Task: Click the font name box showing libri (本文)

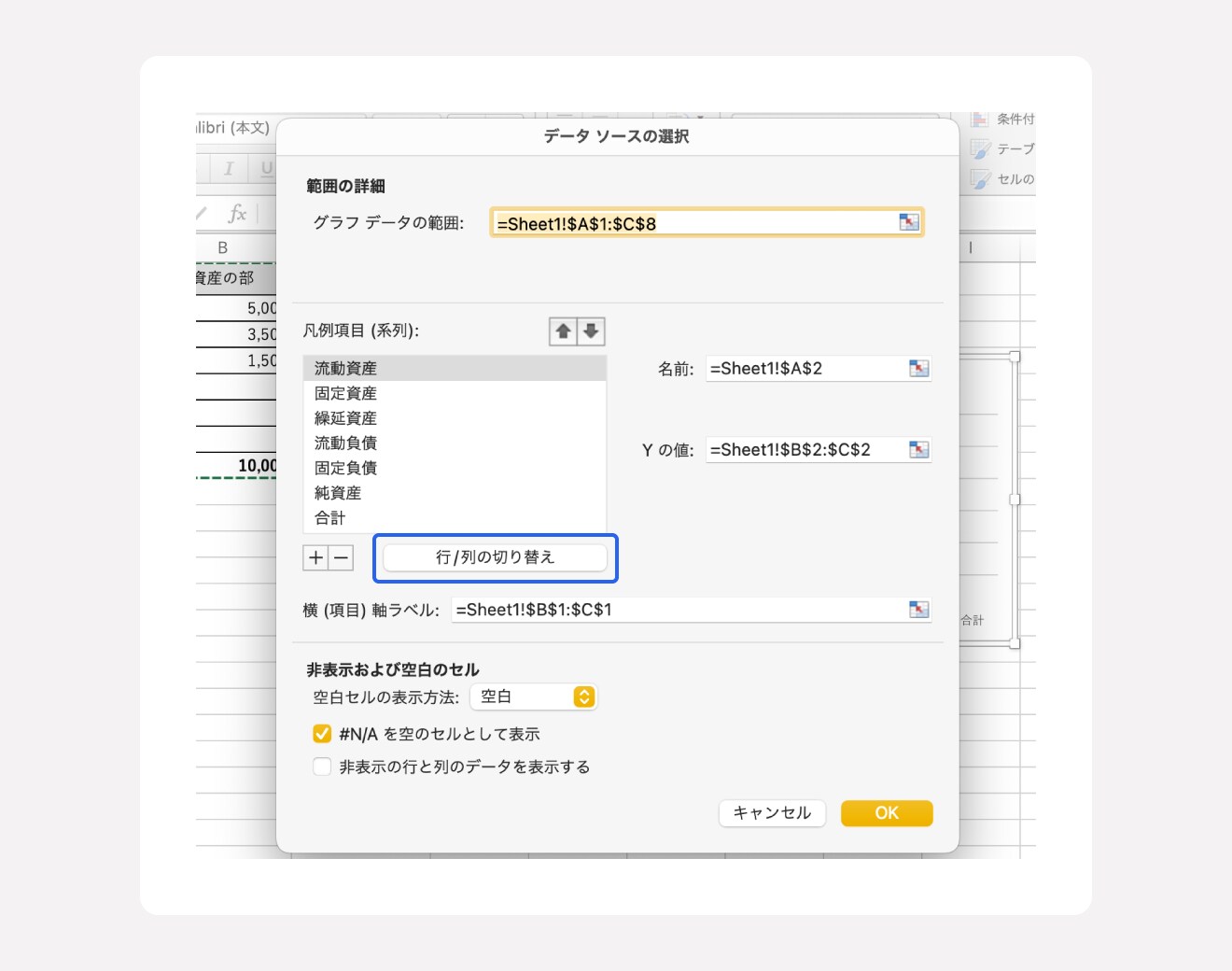Action: (233, 128)
